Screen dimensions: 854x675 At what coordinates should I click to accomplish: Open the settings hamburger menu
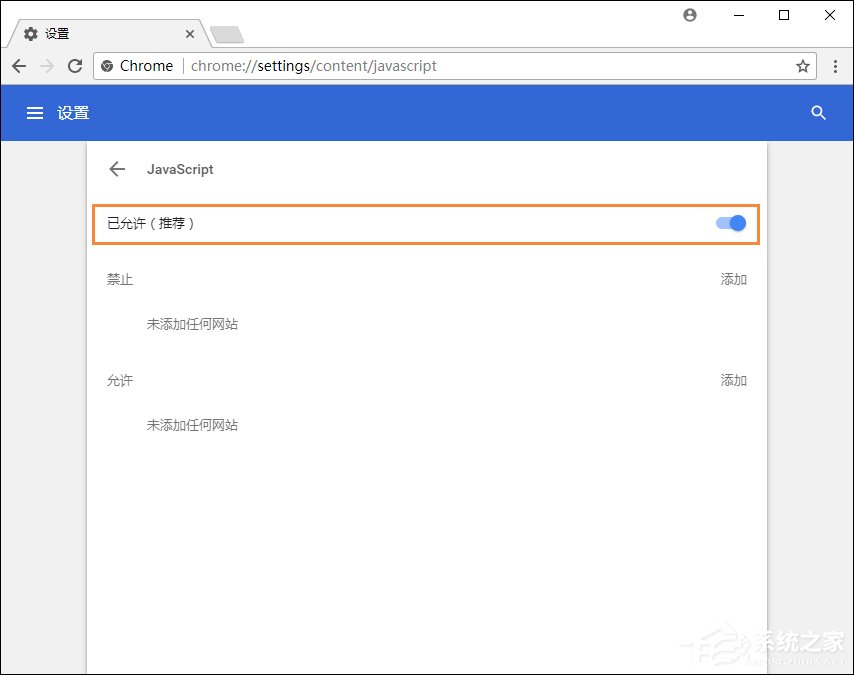click(34, 113)
